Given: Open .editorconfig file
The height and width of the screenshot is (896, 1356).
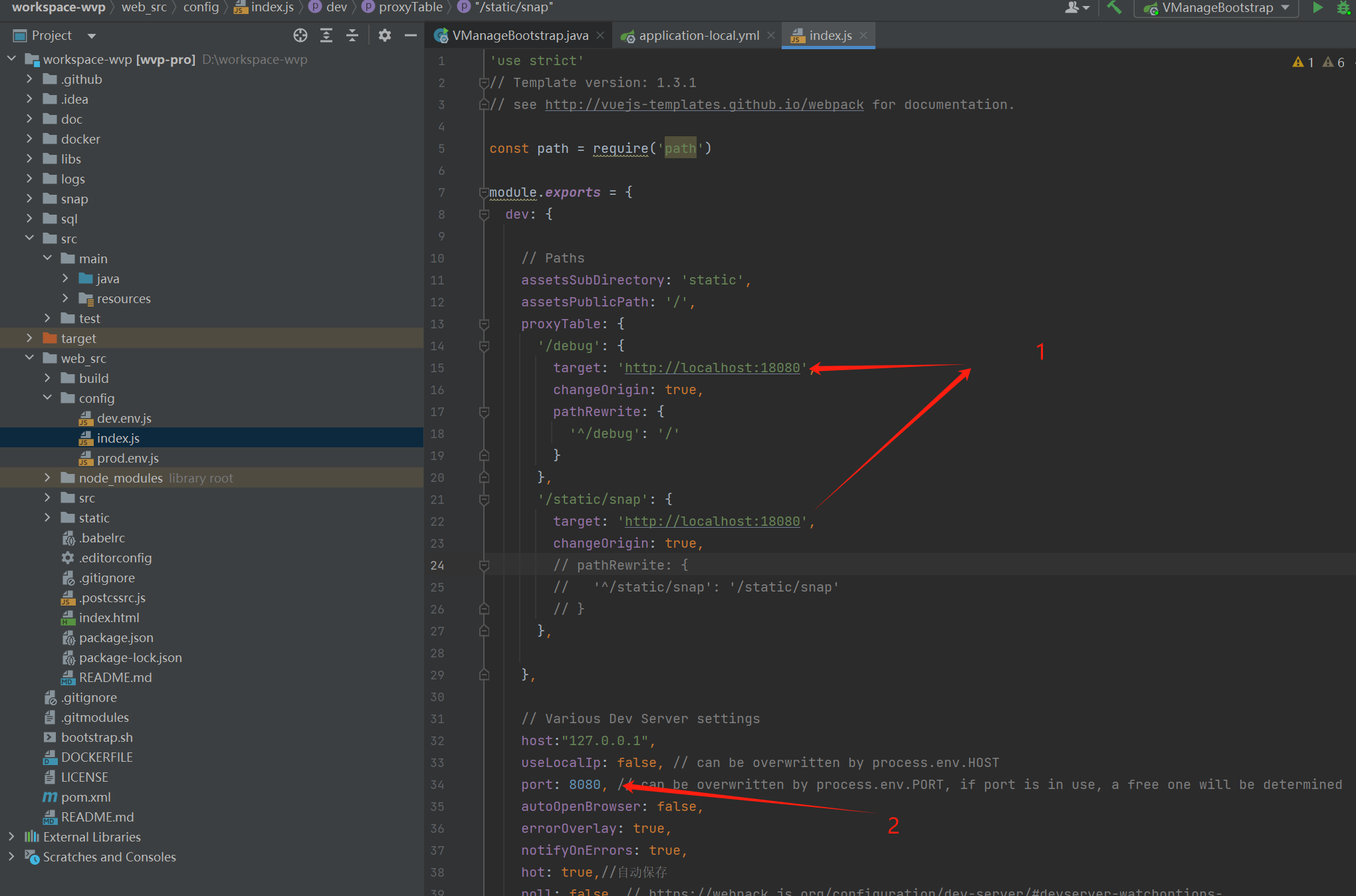Looking at the screenshot, I should click(115, 558).
